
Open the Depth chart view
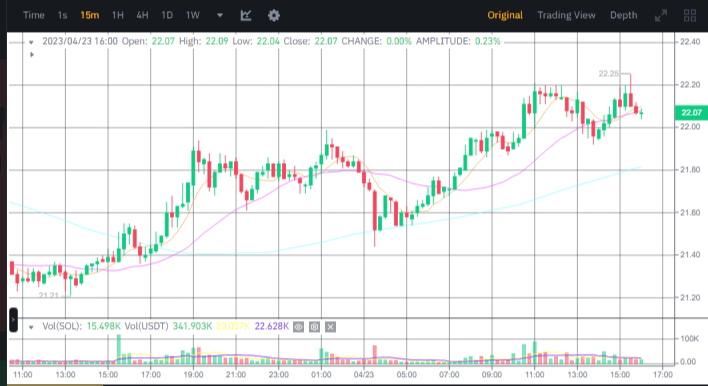[x=624, y=15]
